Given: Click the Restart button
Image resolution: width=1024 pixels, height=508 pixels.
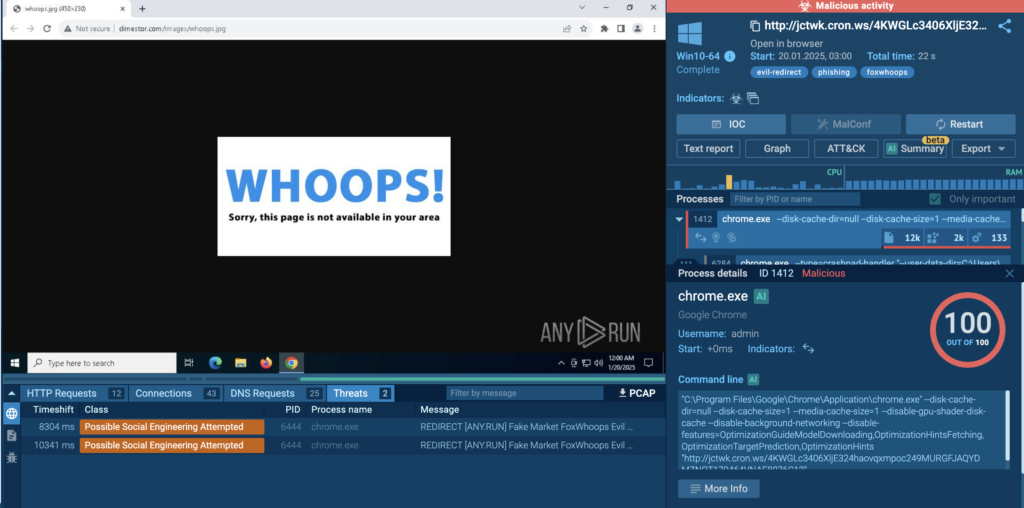Looking at the screenshot, I should pyautogui.click(x=959, y=124).
